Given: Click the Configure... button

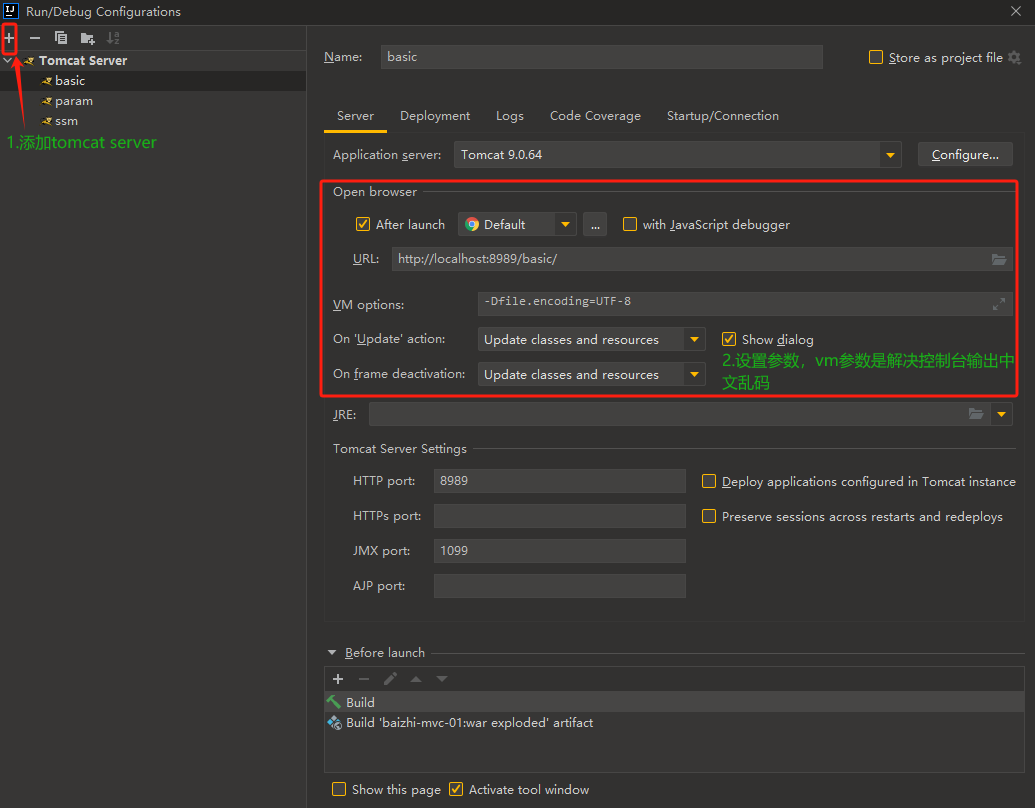Looking at the screenshot, I should pos(965,155).
